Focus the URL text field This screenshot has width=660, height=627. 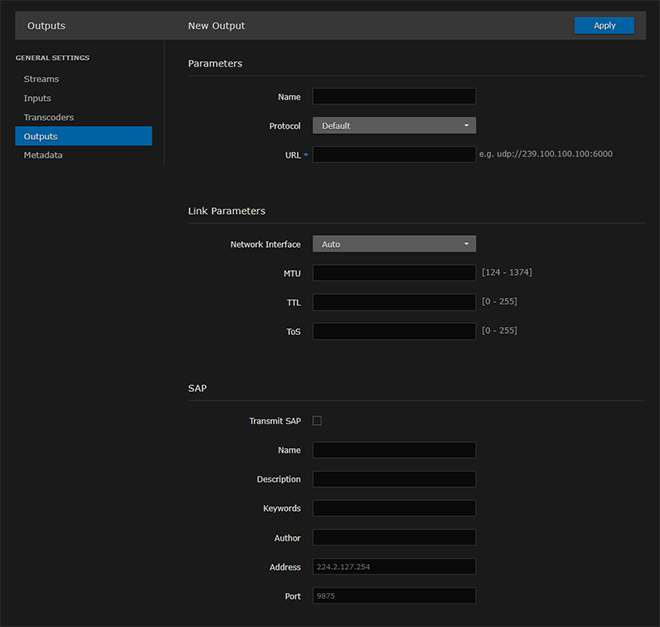coord(394,155)
